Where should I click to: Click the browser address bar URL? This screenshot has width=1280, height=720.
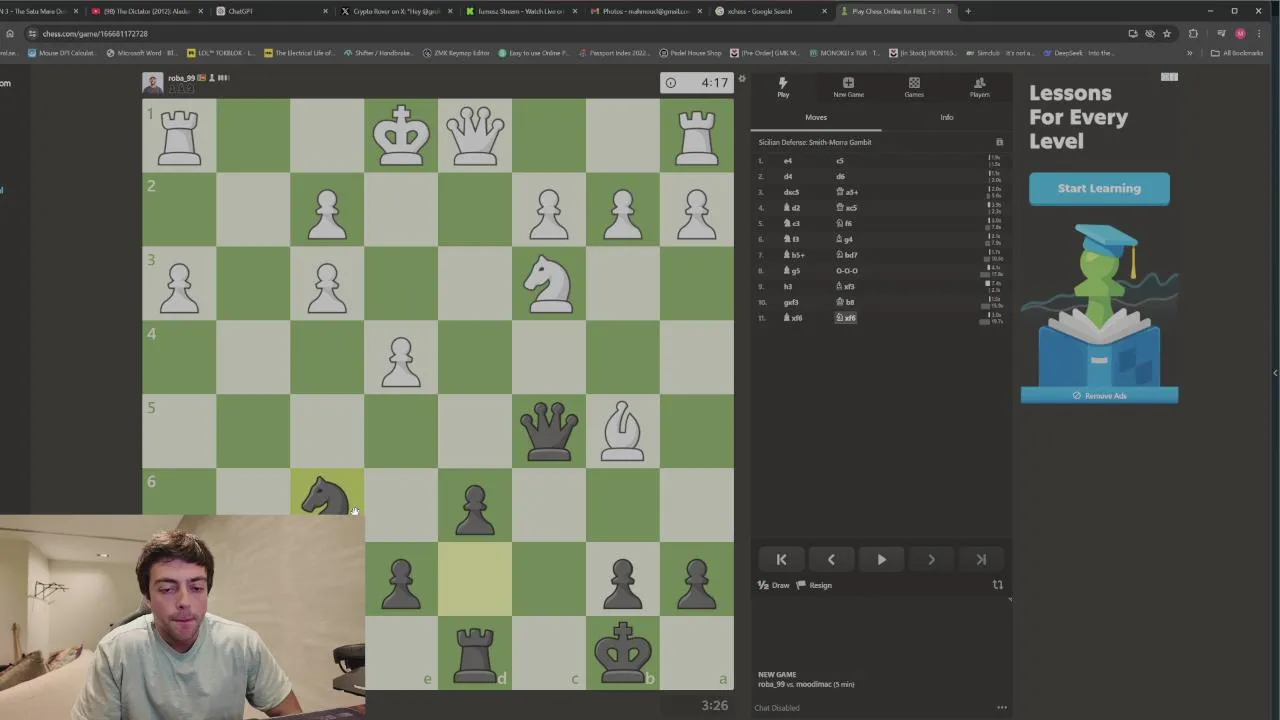[x=95, y=33]
